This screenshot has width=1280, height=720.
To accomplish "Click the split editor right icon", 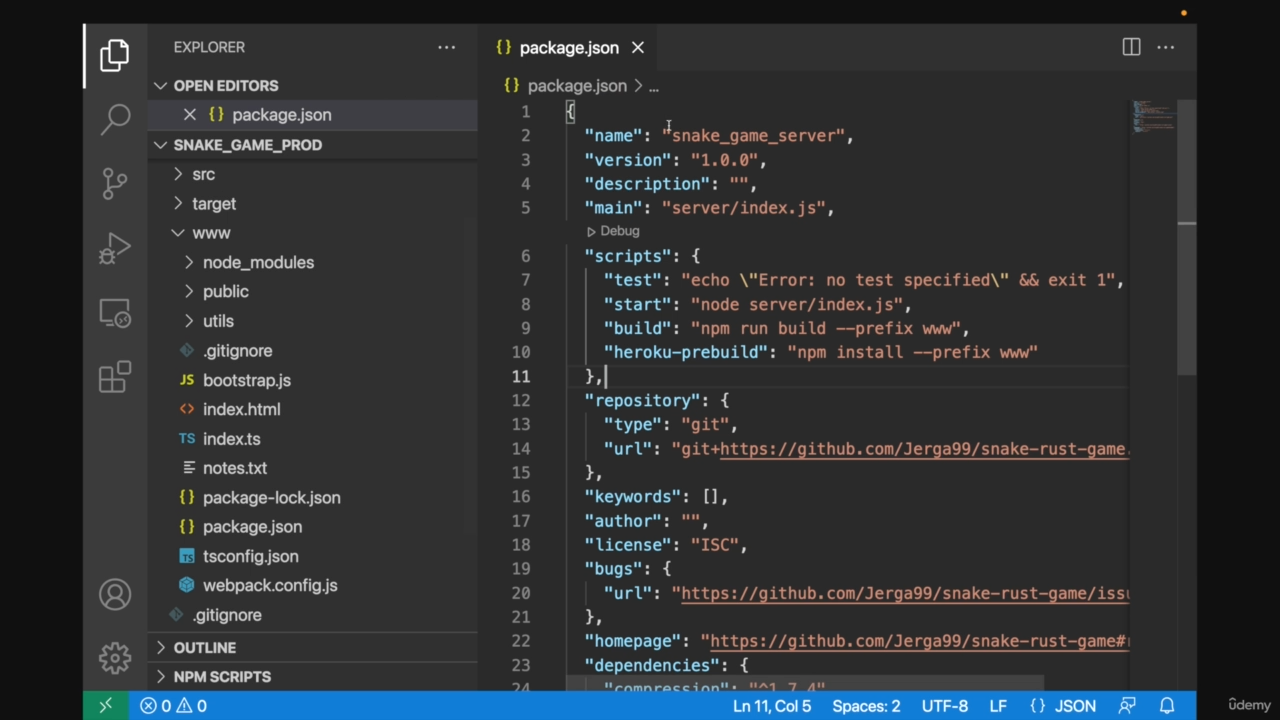I will 1131,47.
